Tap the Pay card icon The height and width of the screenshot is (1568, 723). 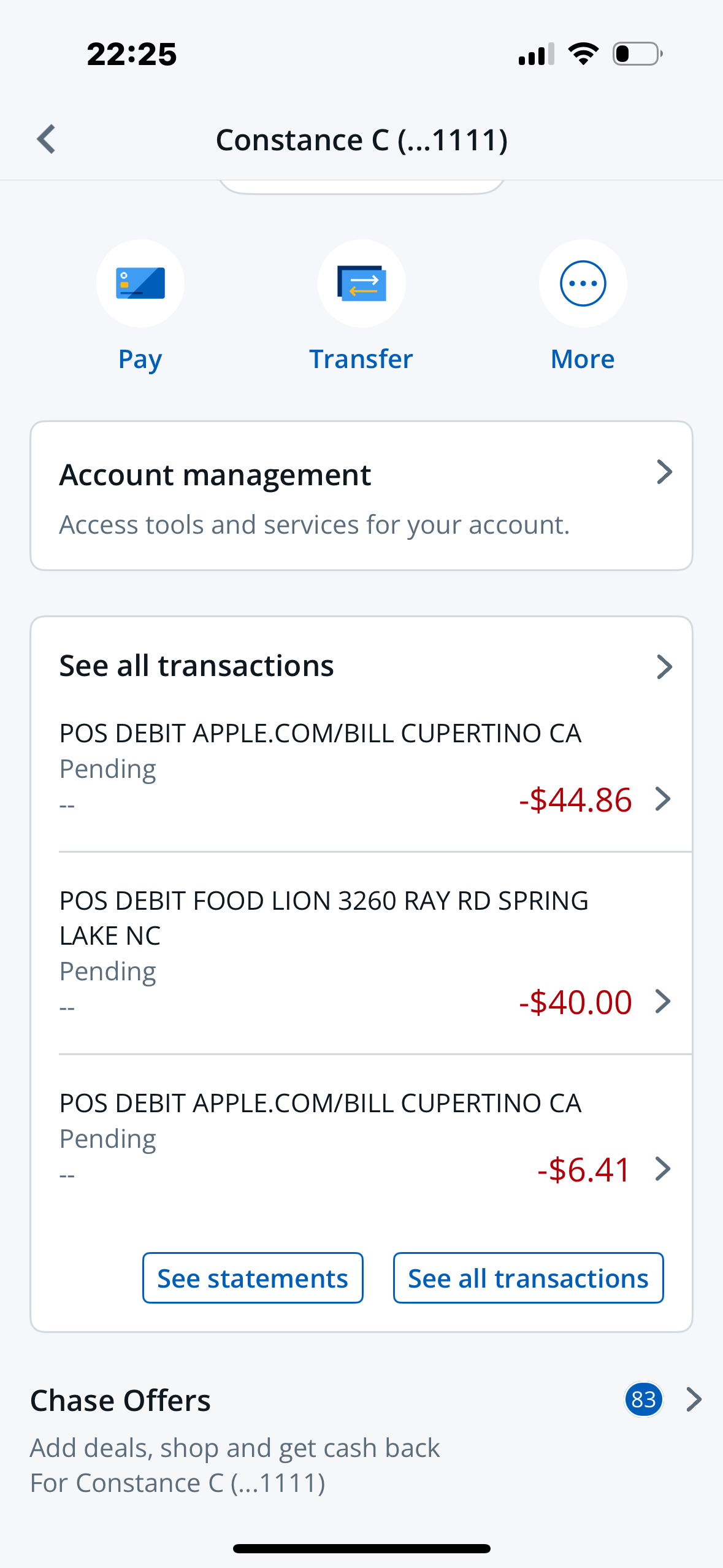click(x=140, y=283)
